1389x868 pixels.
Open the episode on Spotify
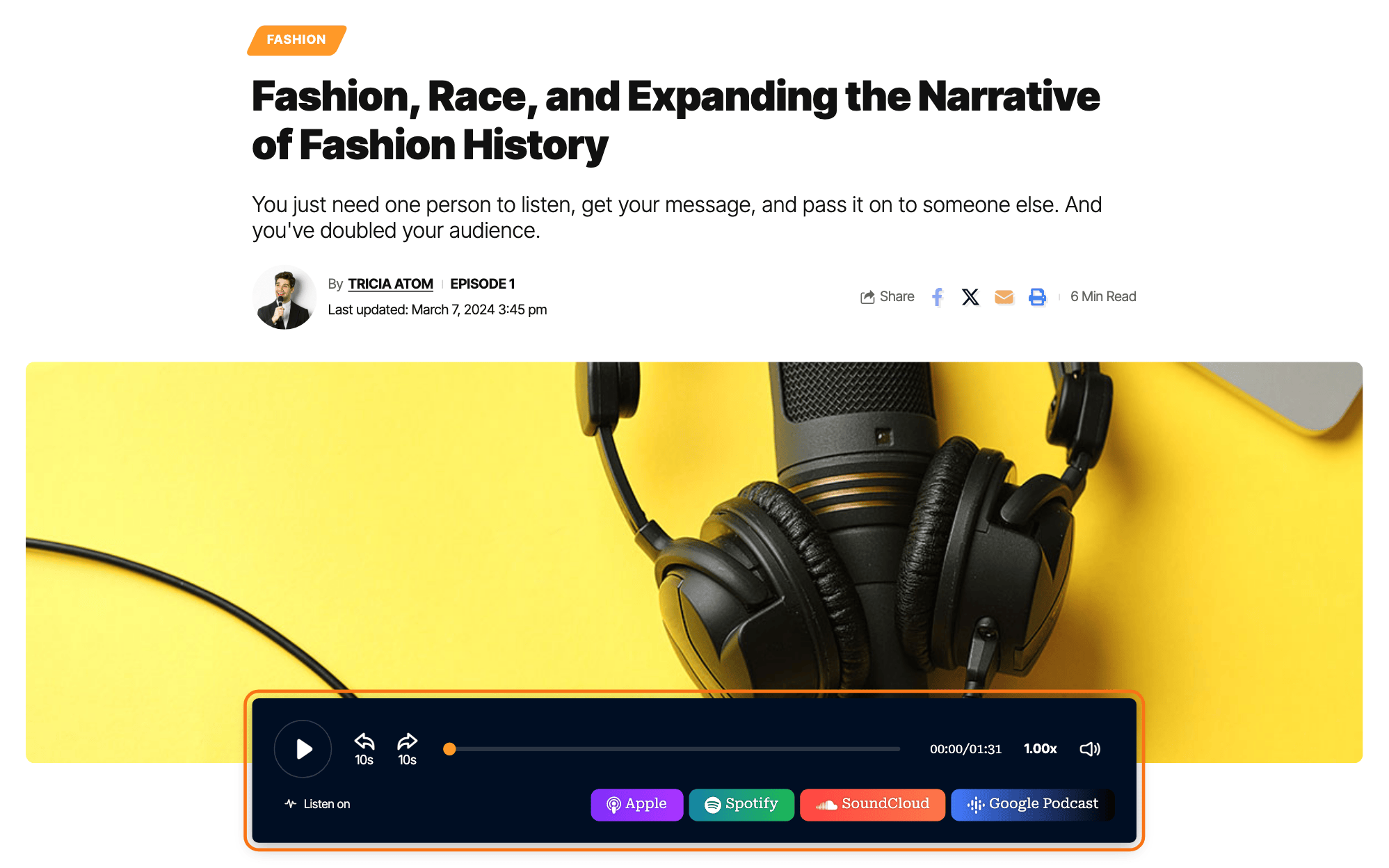741,804
